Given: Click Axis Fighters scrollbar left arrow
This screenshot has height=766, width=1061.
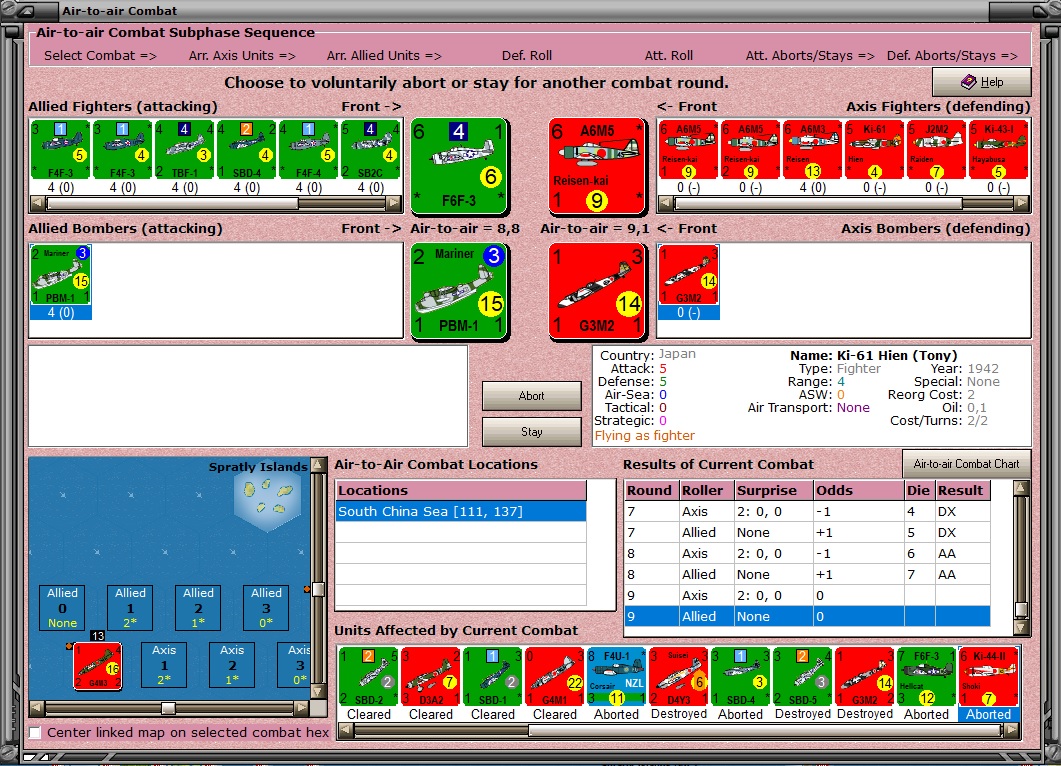Looking at the screenshot, I should point(667,203).
